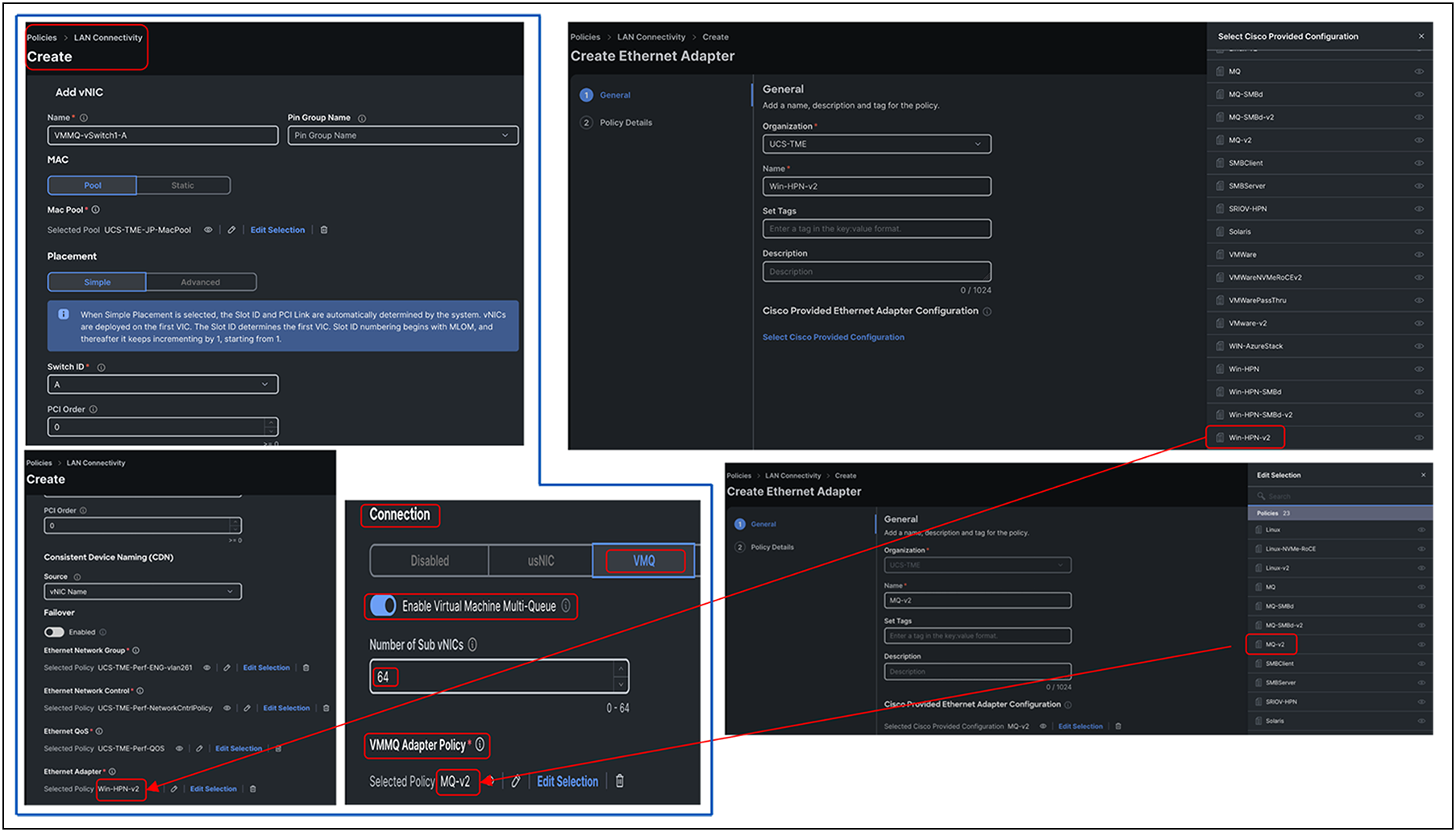
Task: Increase Number of Sub vNICs stepper
Action: [x=621, y=668]
